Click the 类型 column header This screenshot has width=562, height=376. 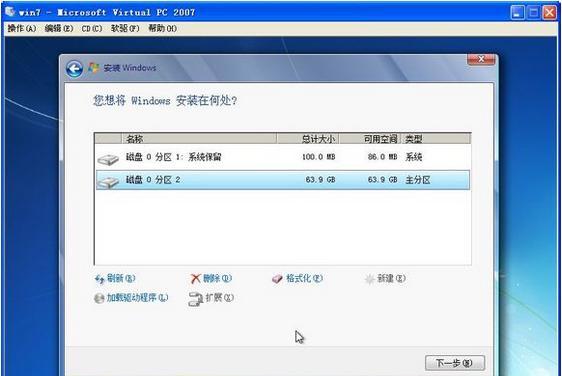(435, 139)
